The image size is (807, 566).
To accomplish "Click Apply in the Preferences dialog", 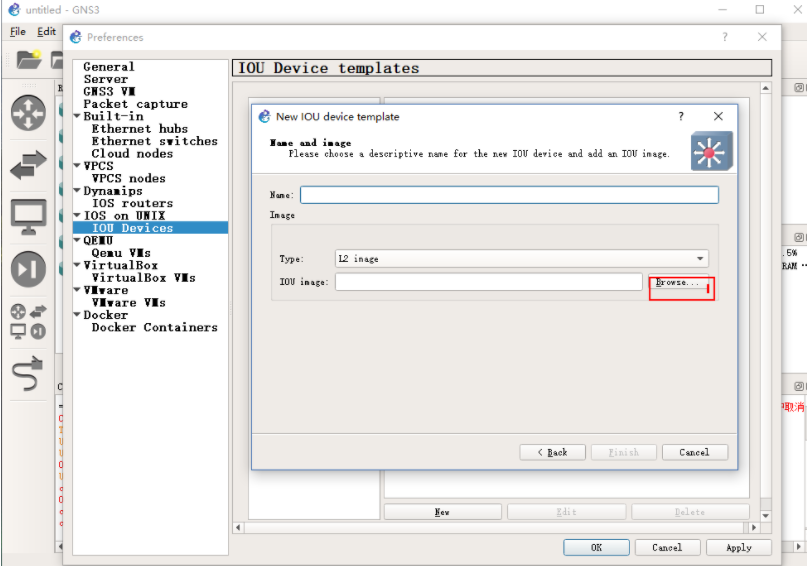I will click(x=738, y=548).
